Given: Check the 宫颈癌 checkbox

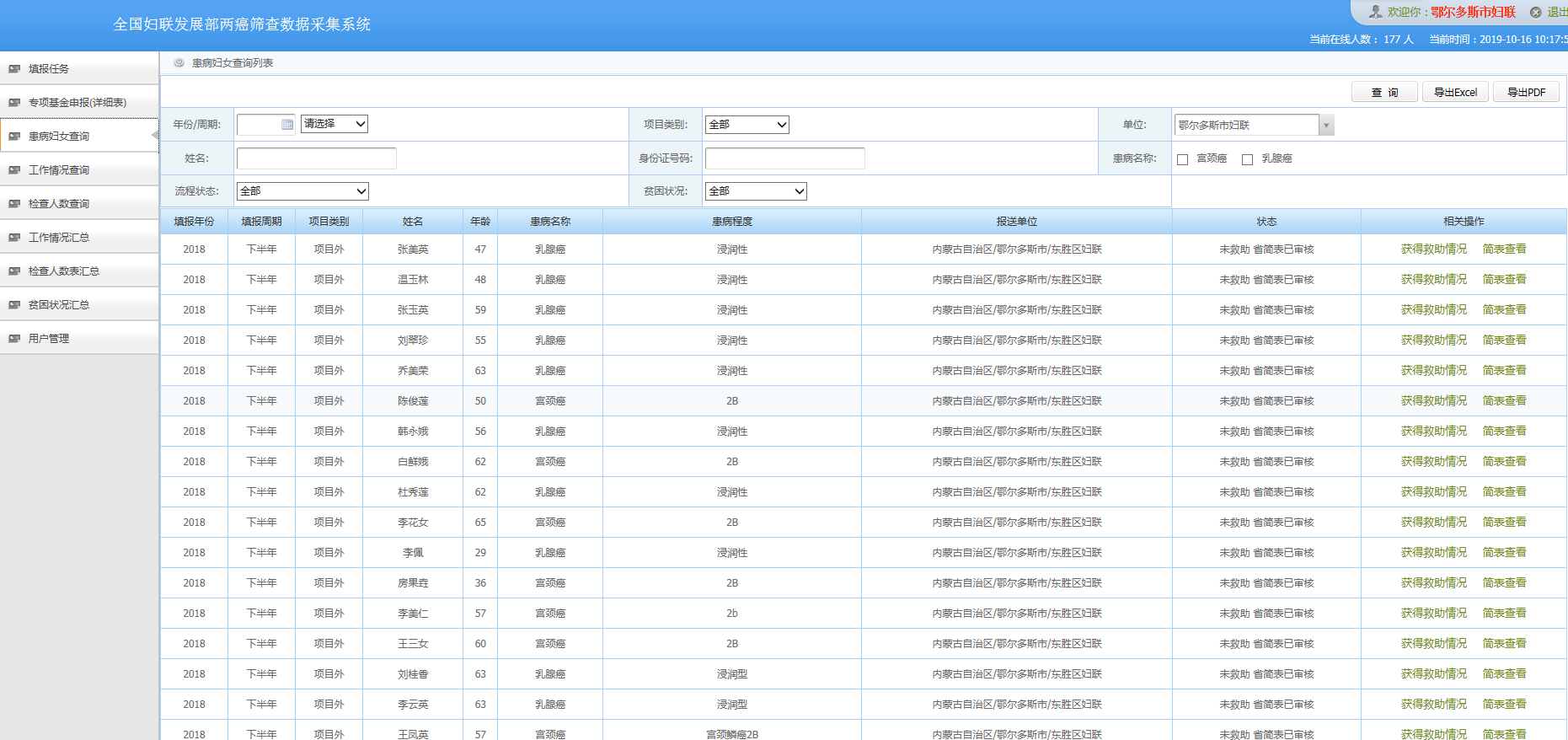Looking at the screenshot, I should point(1183,159).
